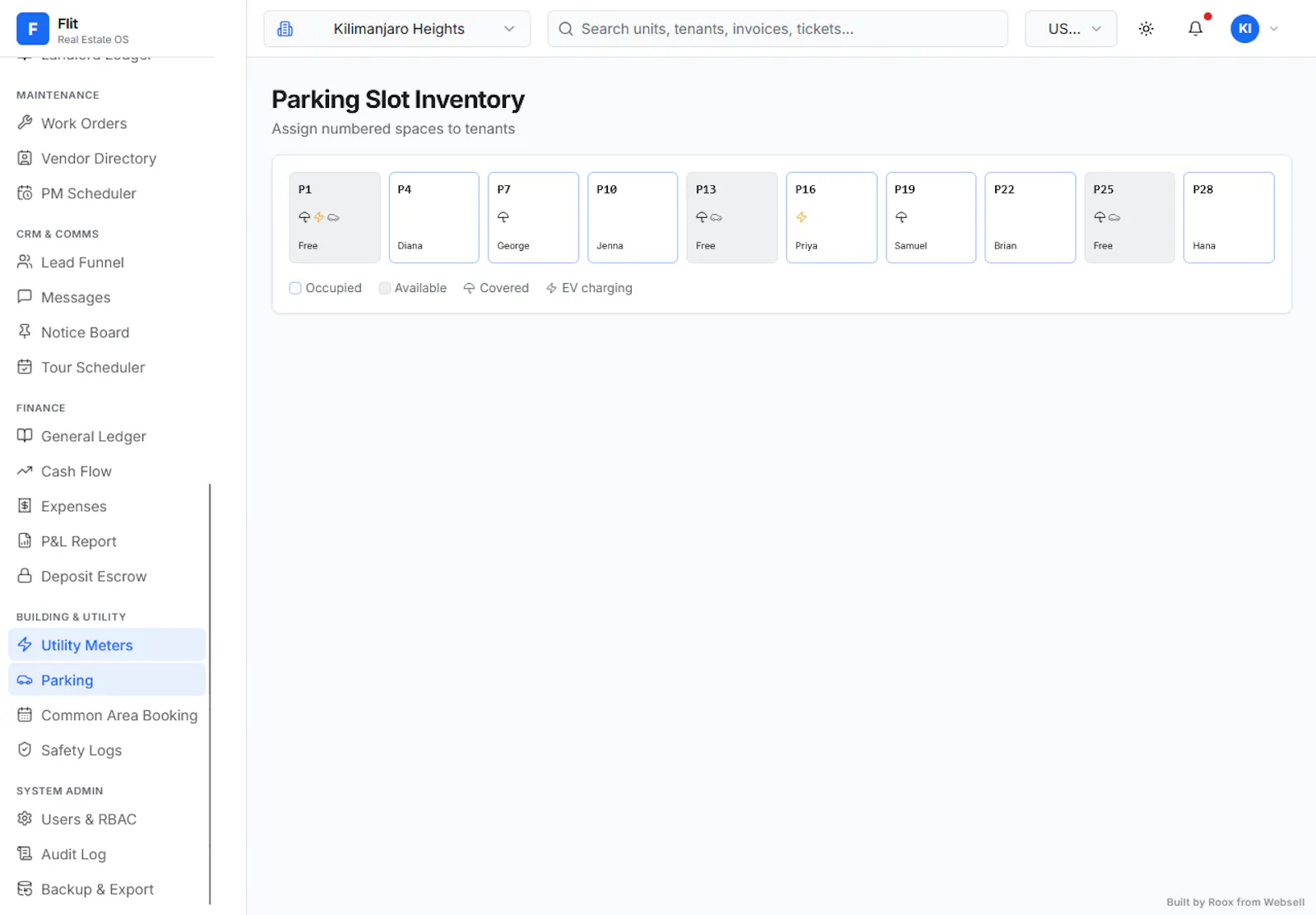Click 'Built by Roox from Websell' text

click(x=1235, y=902)
